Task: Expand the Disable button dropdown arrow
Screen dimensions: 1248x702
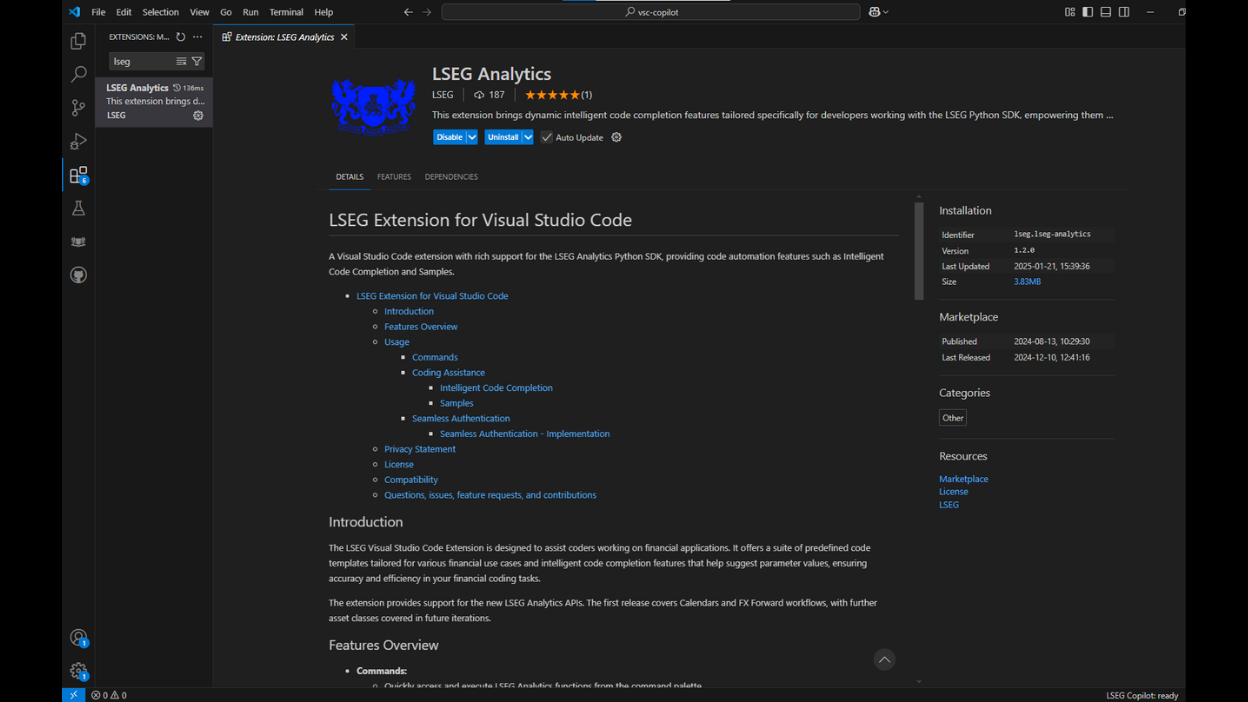Action: (472, 137)
